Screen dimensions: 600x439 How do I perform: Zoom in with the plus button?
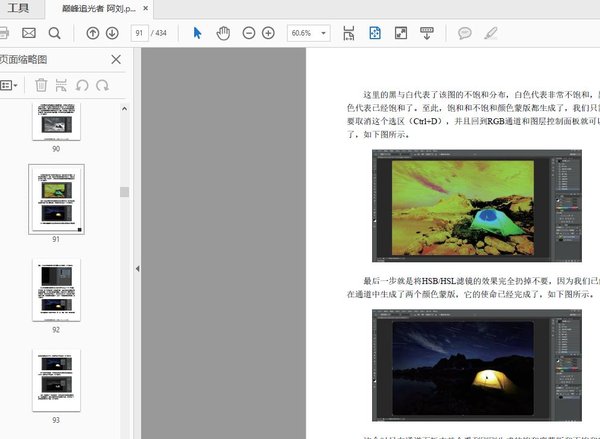(268, 33)
